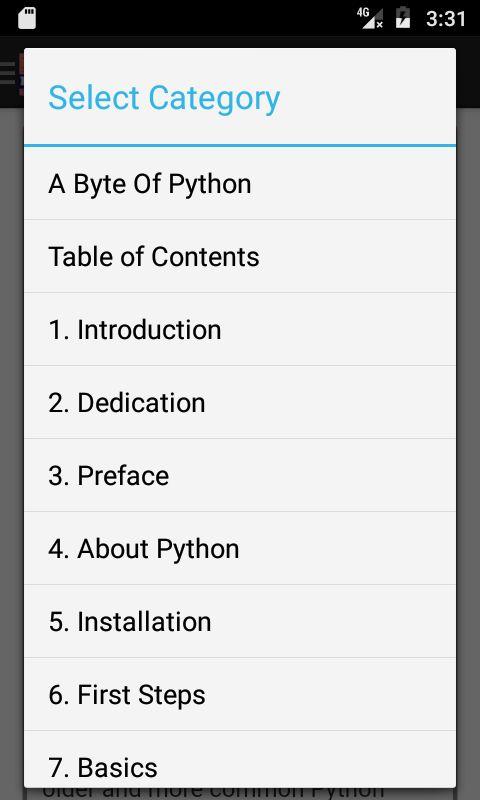Viewport: 480px width, 800px height.
Task: Choose the 1. Introduction chapter
Action: (240, 330)
